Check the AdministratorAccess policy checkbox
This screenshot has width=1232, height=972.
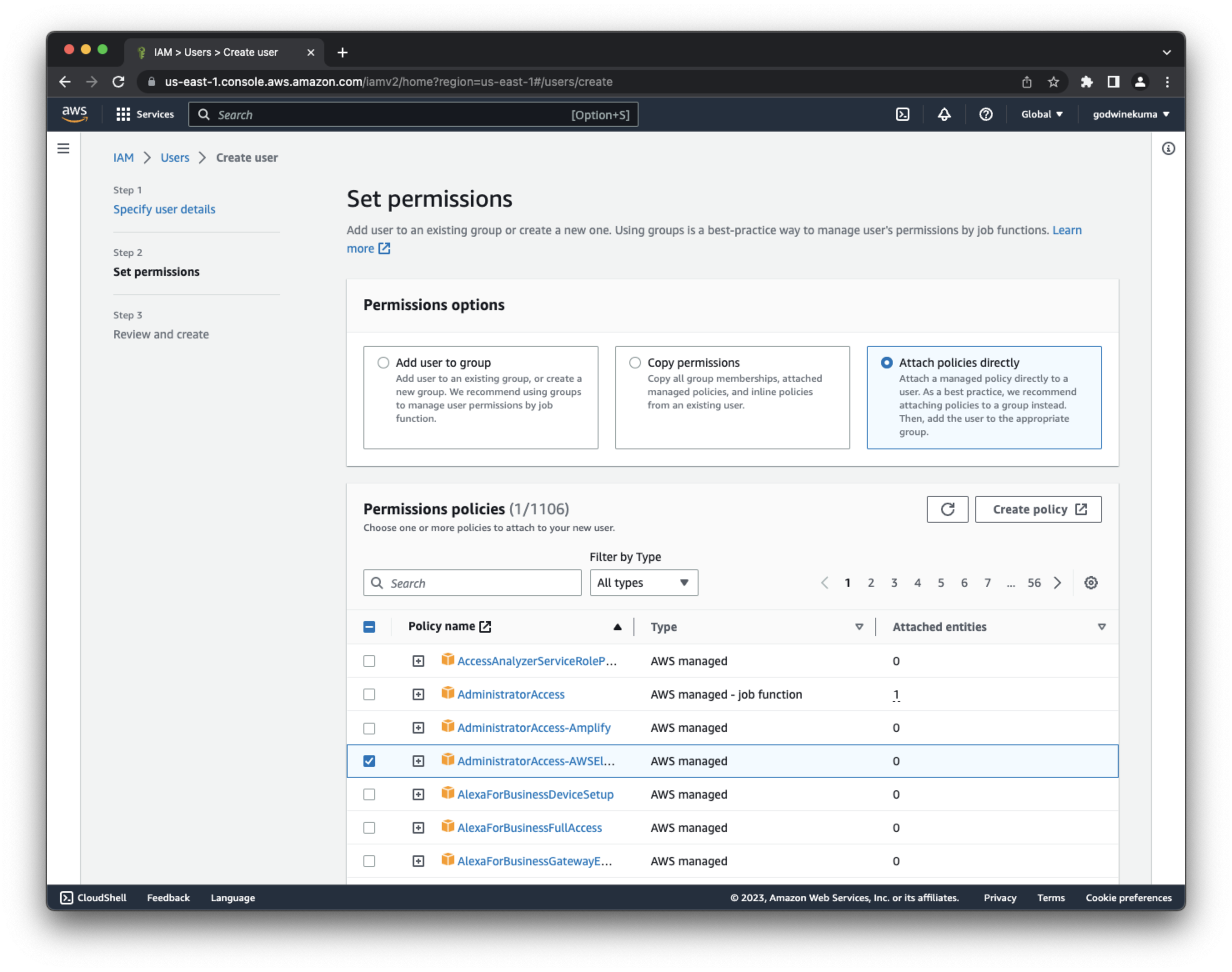369,694
